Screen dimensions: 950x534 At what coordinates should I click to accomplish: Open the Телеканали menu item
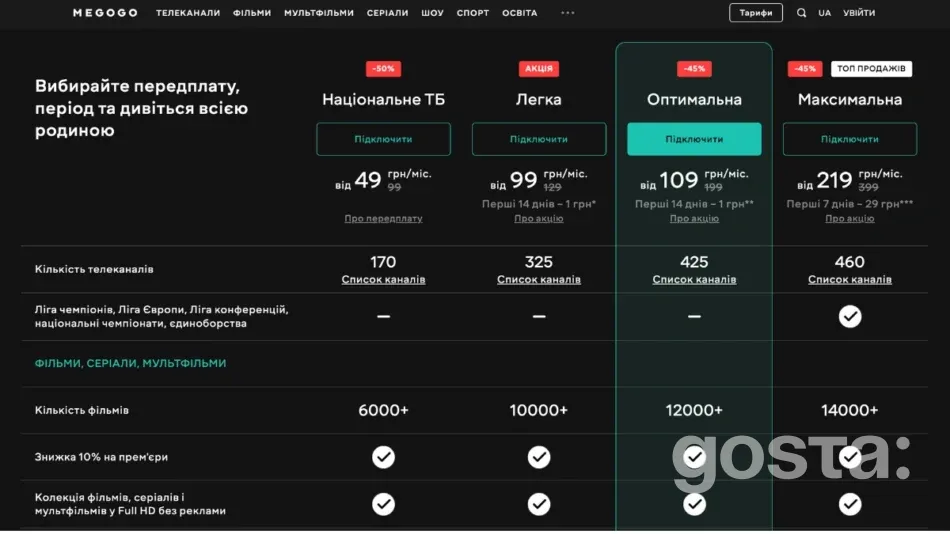coord(188,13)
